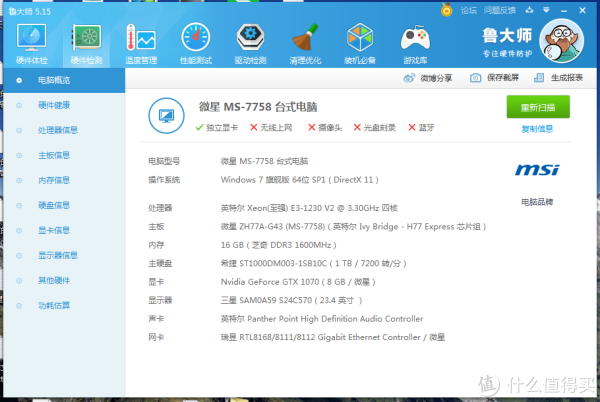Open 游戏库 gamepad icon
This screenshot has width=600, height=402.
pyautogui.click(x=415, y=43)
